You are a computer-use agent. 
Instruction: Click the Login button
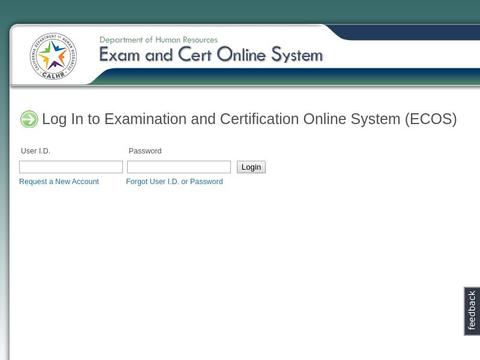251,167
